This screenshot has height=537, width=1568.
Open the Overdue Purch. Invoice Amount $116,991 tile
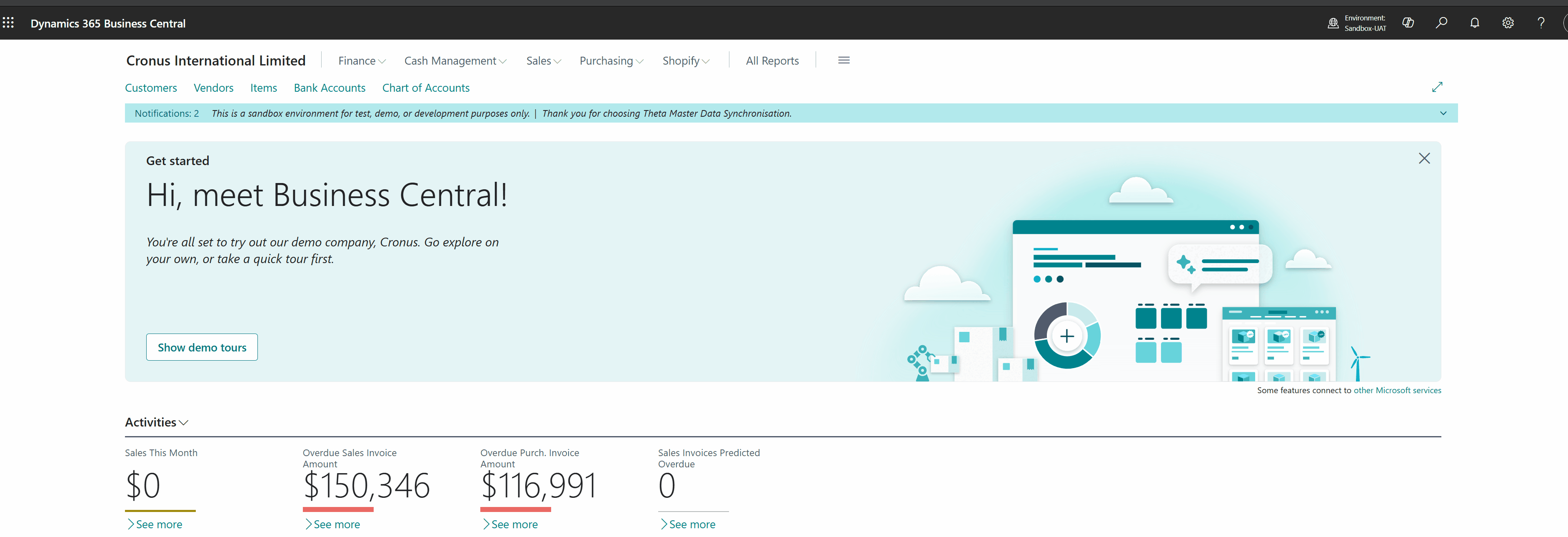click(x=538, y=485)
